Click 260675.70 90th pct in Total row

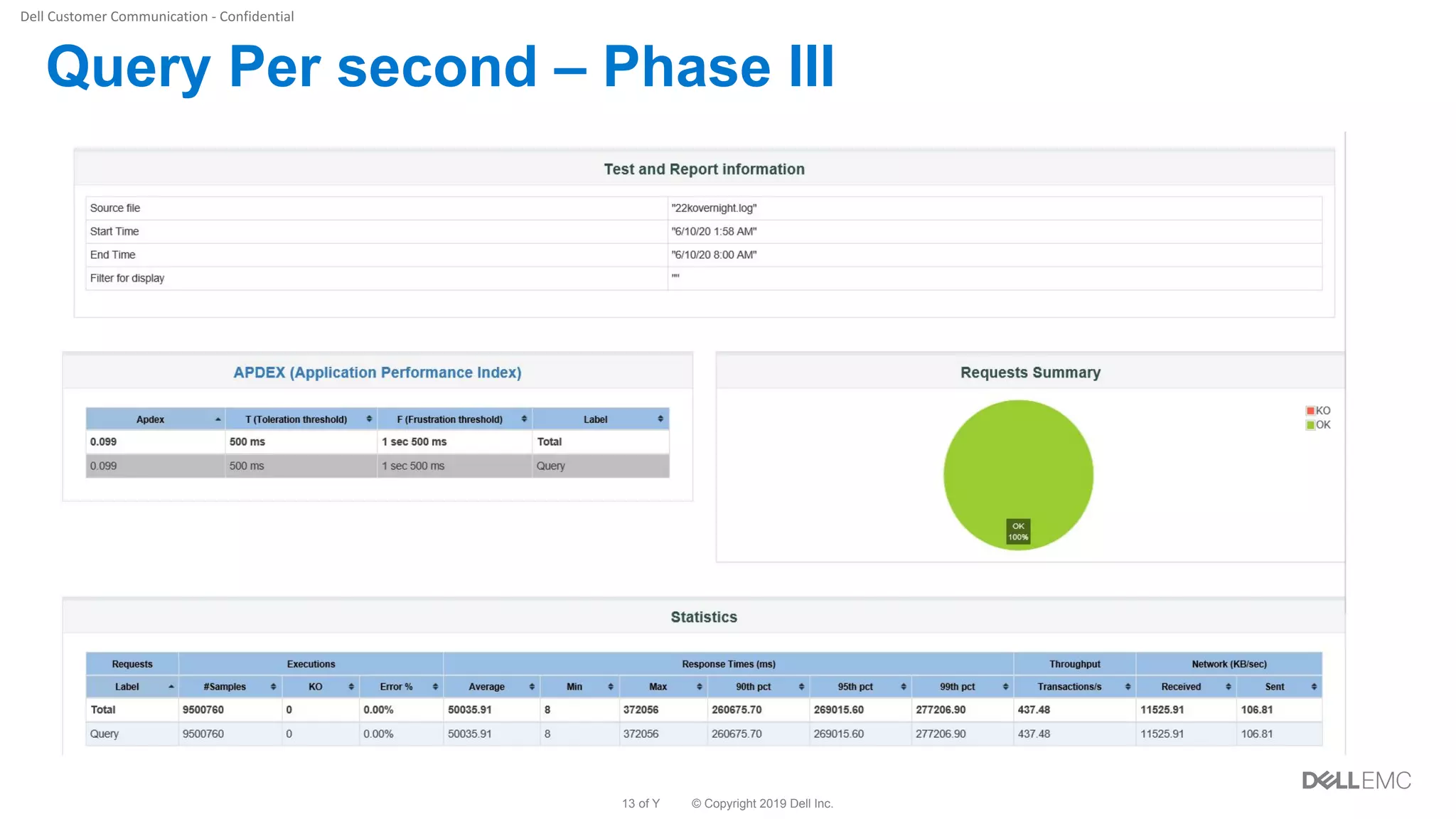pyautogui.click(x=737, y=710)
